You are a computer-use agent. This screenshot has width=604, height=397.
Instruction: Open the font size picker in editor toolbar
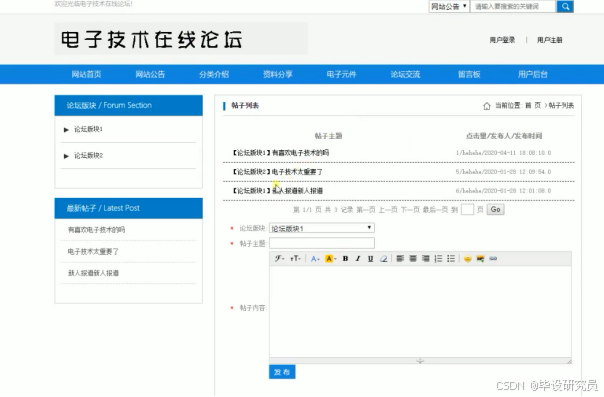(295, 259)
